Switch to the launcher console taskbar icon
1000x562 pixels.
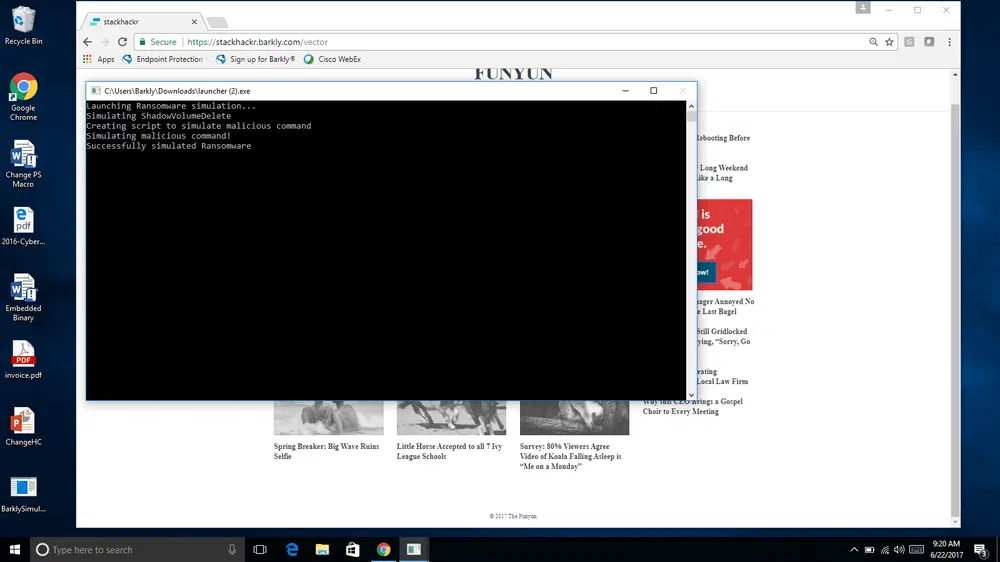click(x=414, y=549)
